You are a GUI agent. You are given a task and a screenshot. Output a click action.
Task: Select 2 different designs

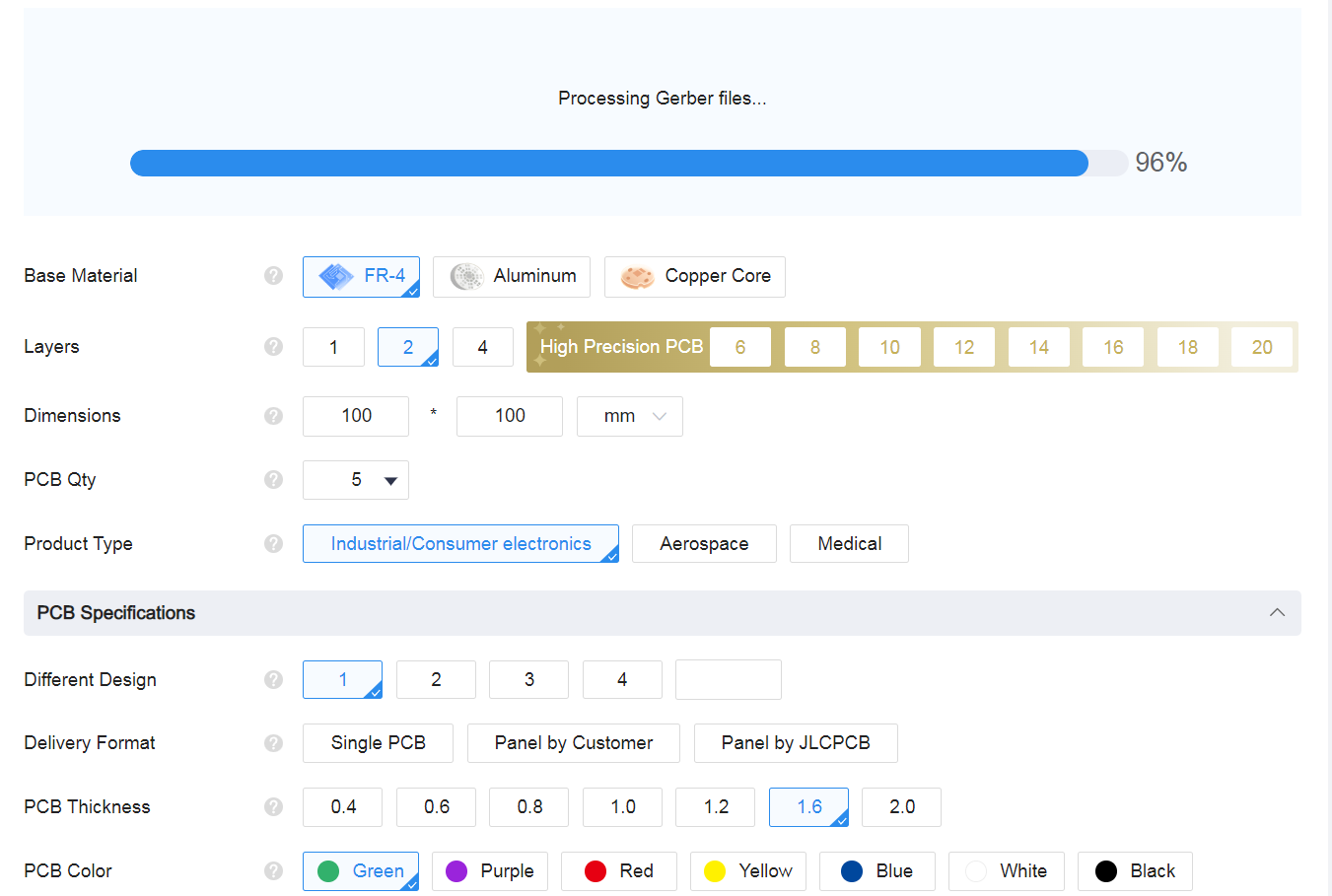[x=436, y=680]
